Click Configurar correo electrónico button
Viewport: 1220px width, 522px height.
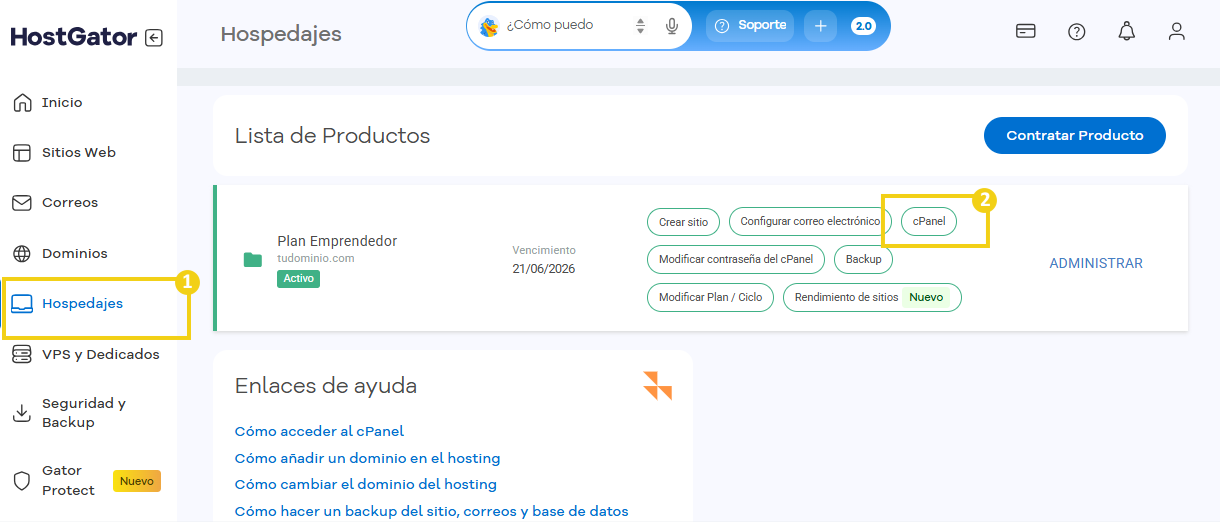coord(810,222)
